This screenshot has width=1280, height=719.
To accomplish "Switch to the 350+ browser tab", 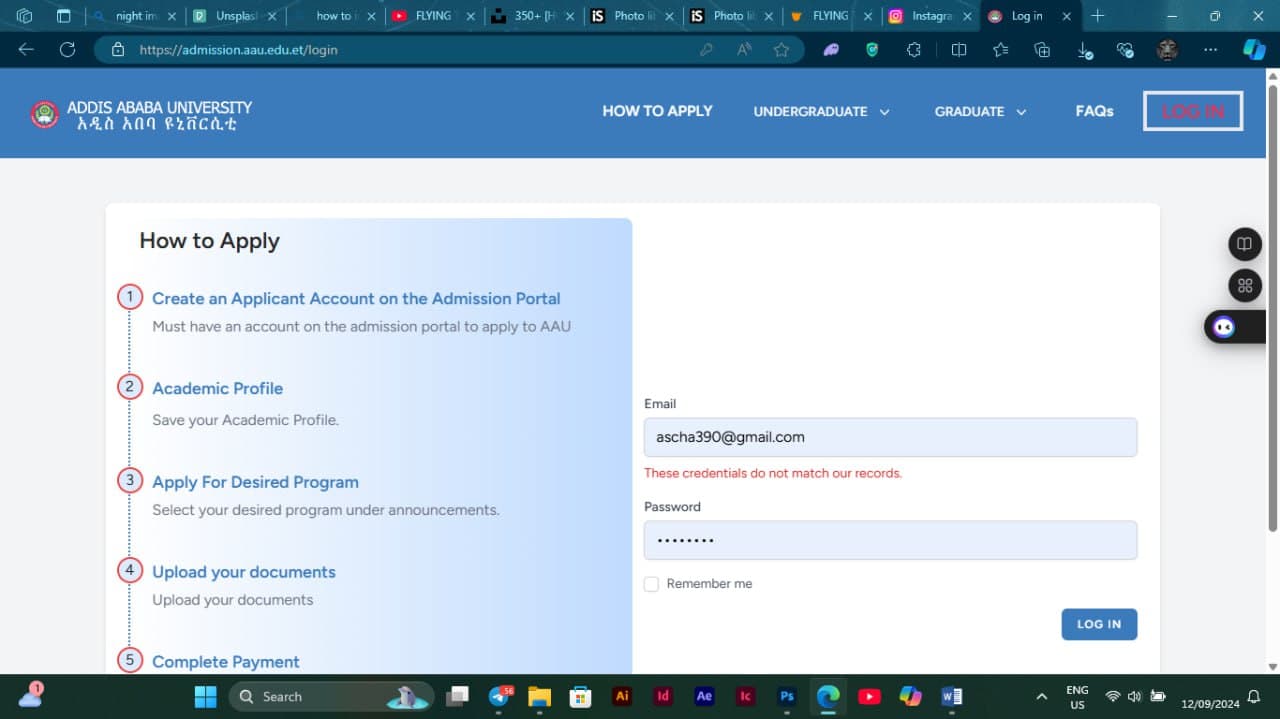I will [534, 16].
